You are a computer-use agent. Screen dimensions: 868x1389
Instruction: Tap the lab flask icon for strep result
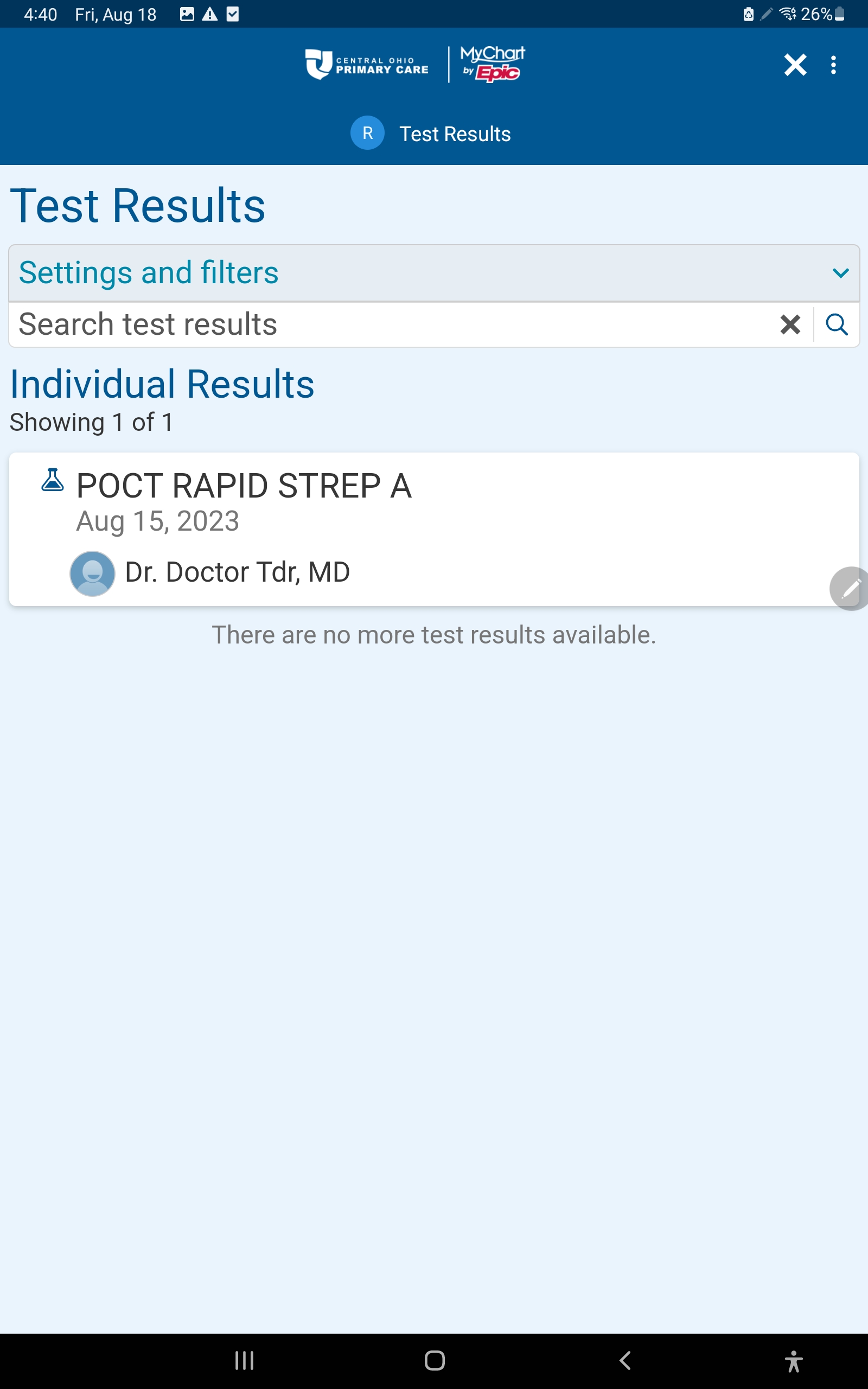tap(52, 480)
